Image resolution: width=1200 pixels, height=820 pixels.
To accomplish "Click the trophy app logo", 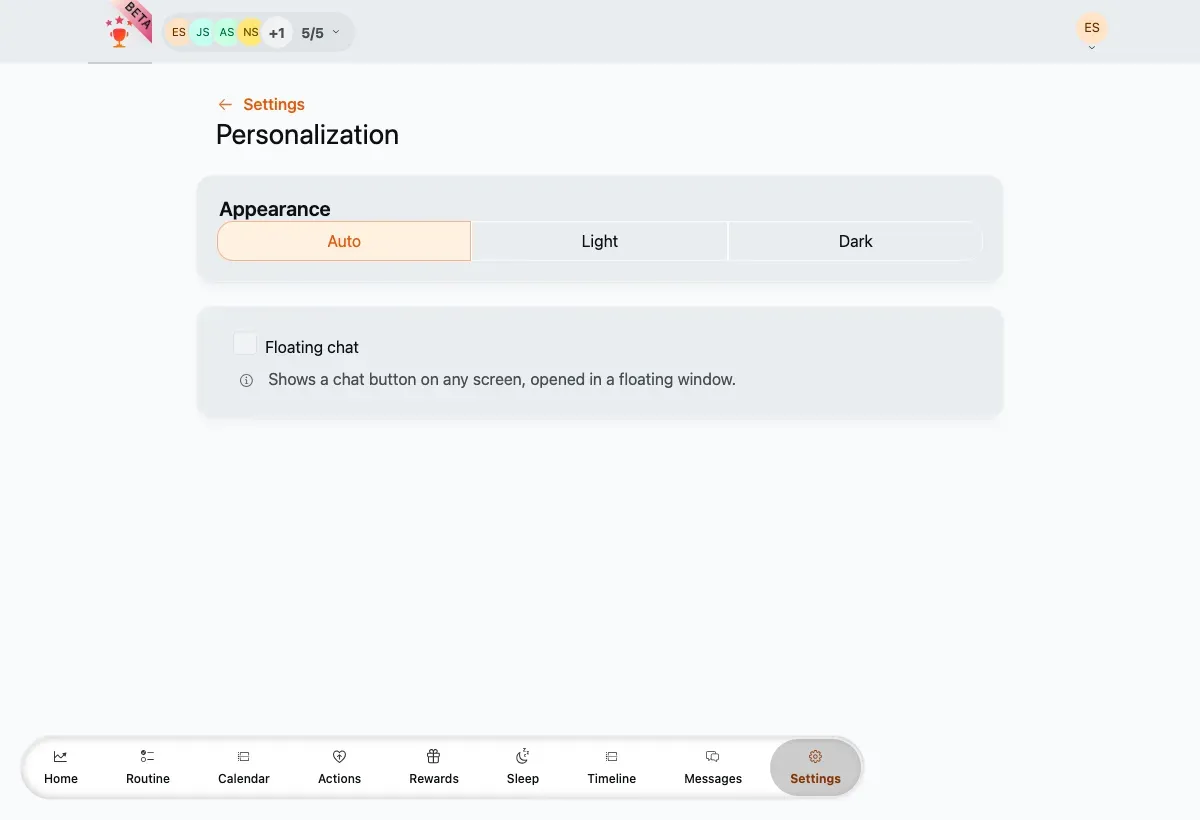I will pyautogui.click(x=120, y=32).
